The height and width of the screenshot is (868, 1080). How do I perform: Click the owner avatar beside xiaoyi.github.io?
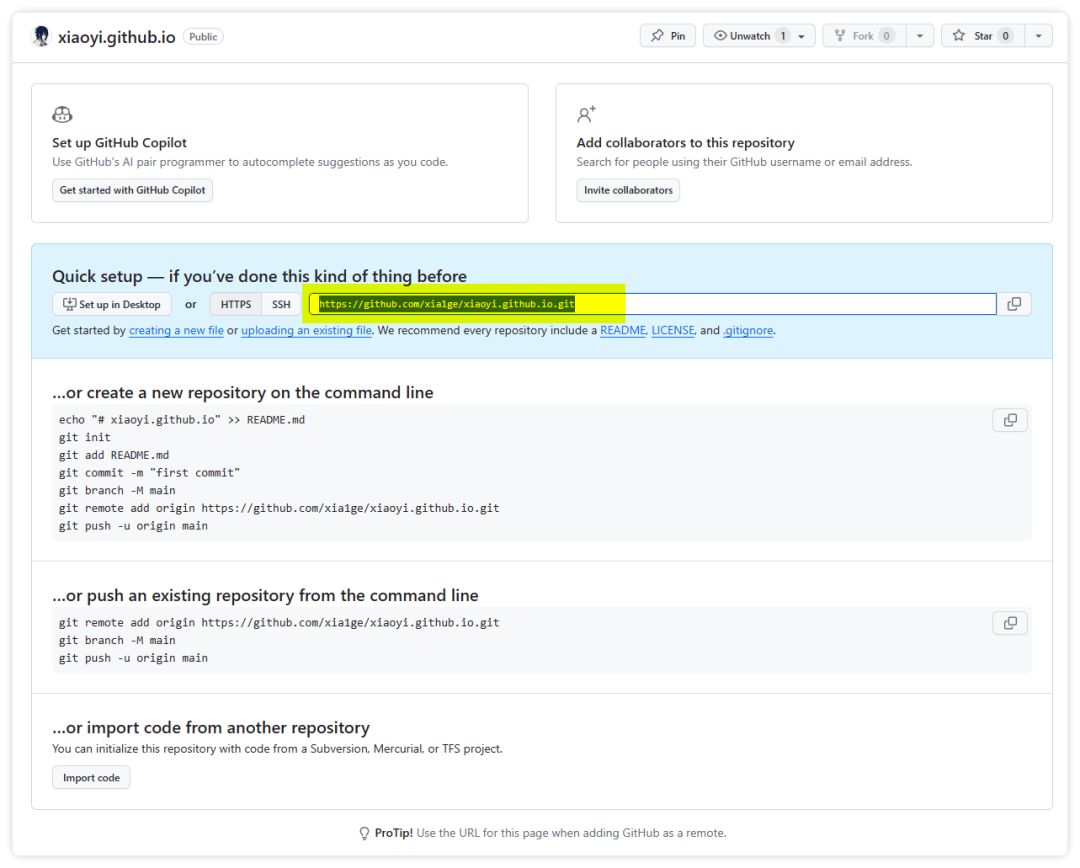[x=41, y=36]
